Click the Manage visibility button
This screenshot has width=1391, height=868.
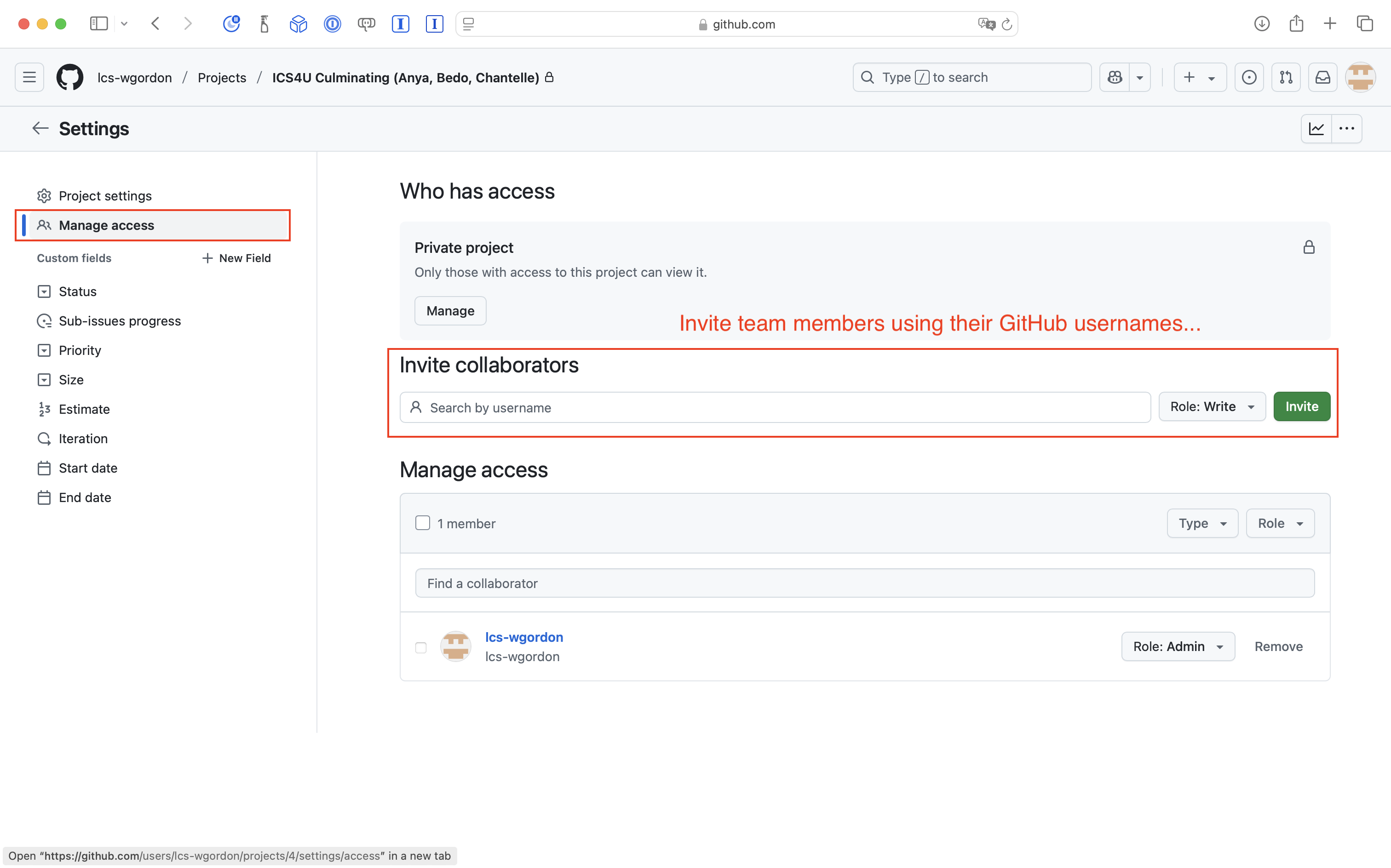tap(450, 311)
